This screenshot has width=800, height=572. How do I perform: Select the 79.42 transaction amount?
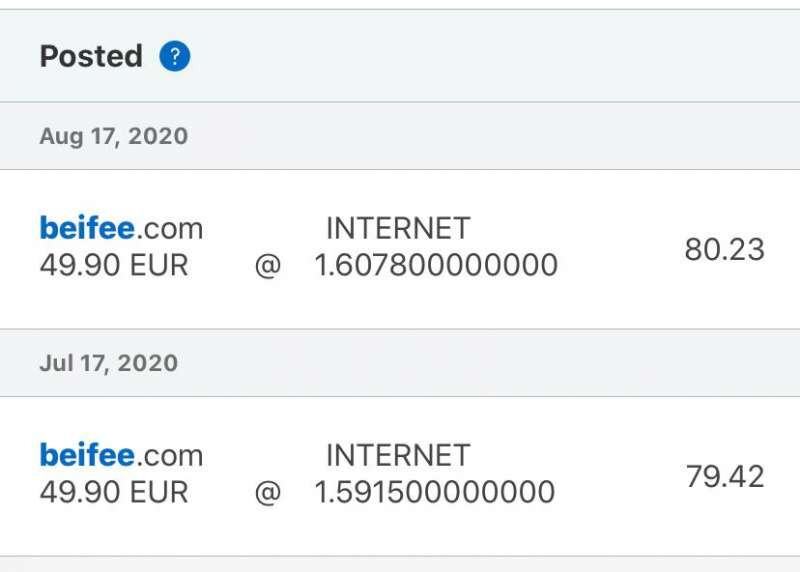(x=724, y=477)
